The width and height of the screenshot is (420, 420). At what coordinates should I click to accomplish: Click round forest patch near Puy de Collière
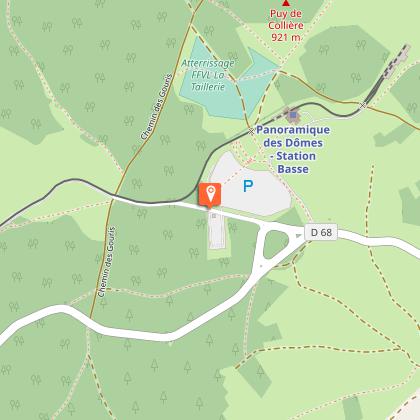pos(343,63)
